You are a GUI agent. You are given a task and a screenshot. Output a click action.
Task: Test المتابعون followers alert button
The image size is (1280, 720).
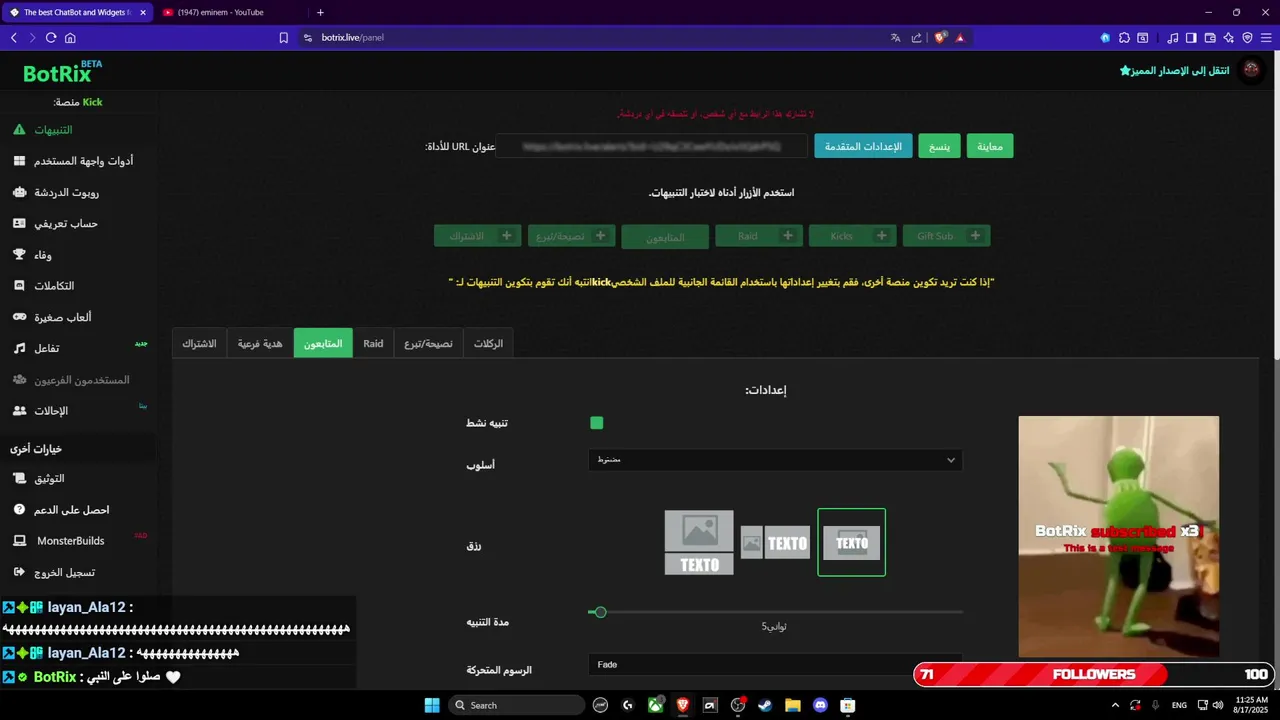pyautogui.click(x=665, y=237)
